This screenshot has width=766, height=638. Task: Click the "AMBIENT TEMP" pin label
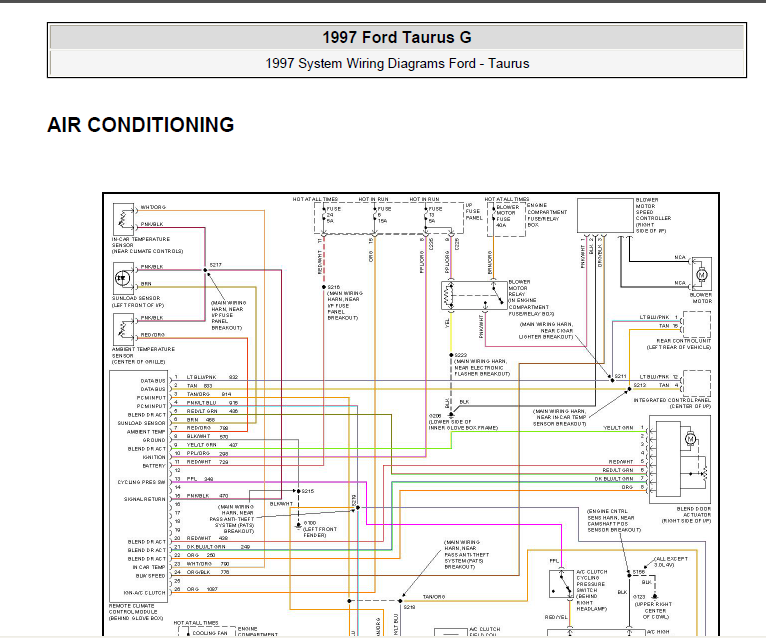point(146,432)
